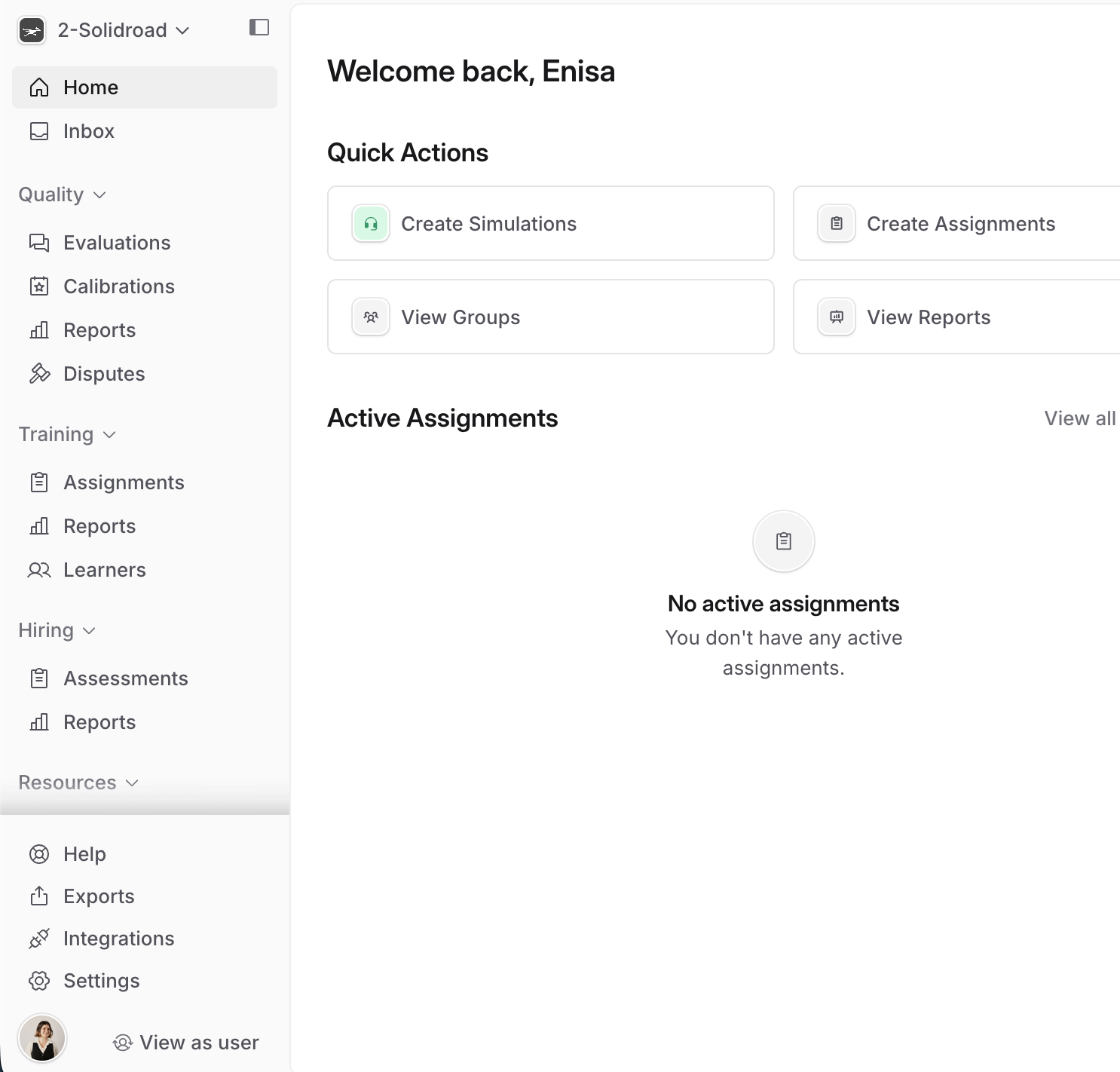Open the Inbox page
Screen dimensions: 1120x1072
pyautogui.click(x=145, y=131)
